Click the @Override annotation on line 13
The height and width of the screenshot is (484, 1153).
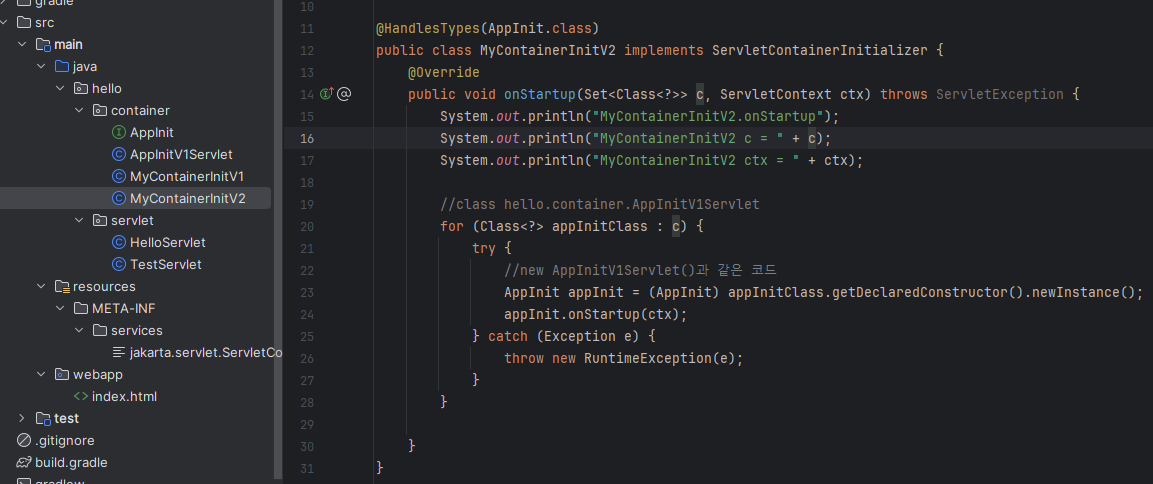pyautogui.click(x=443, y=73)
